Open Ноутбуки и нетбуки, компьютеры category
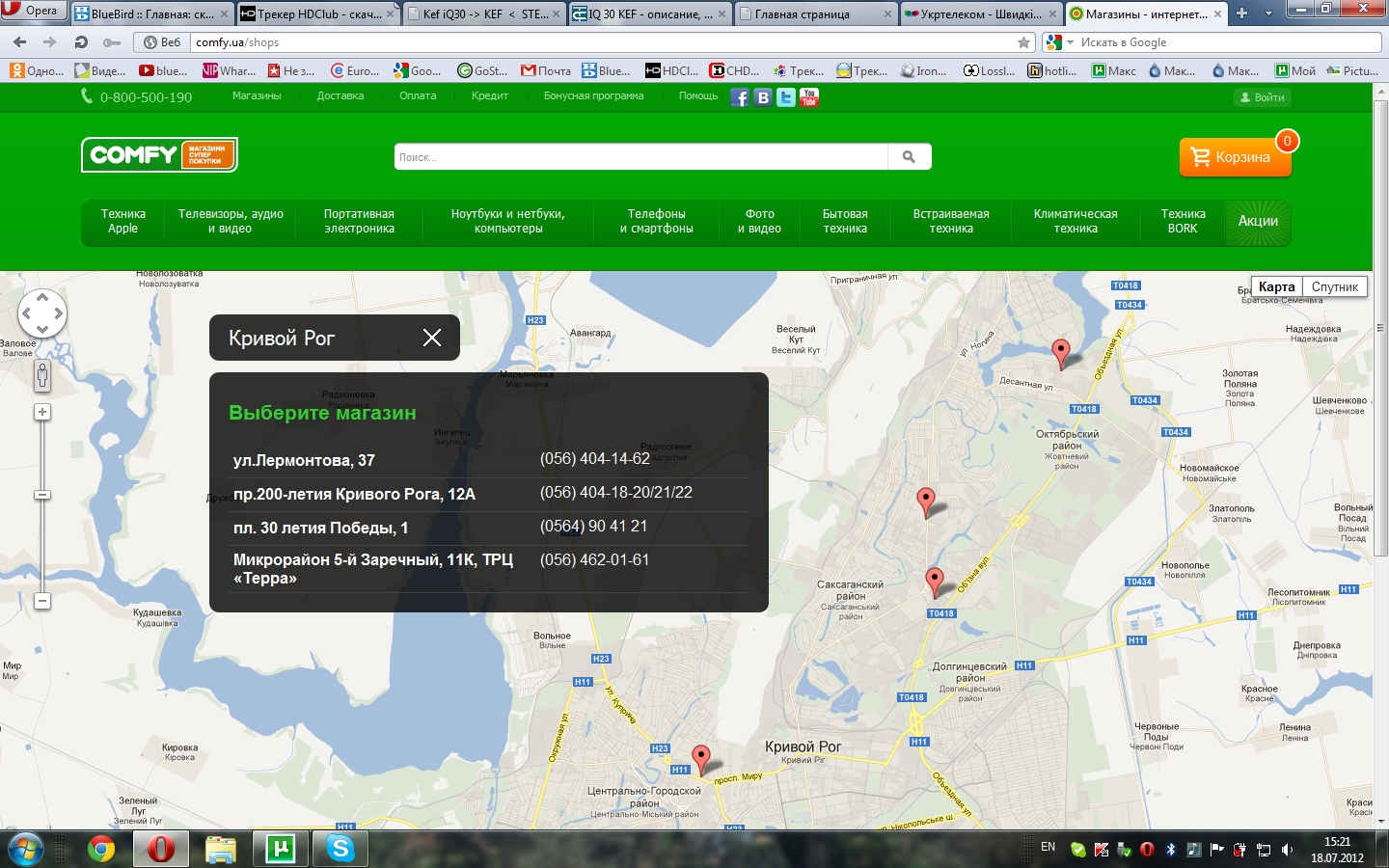This screenshot has width=1389, height=868. pos(508,222)
